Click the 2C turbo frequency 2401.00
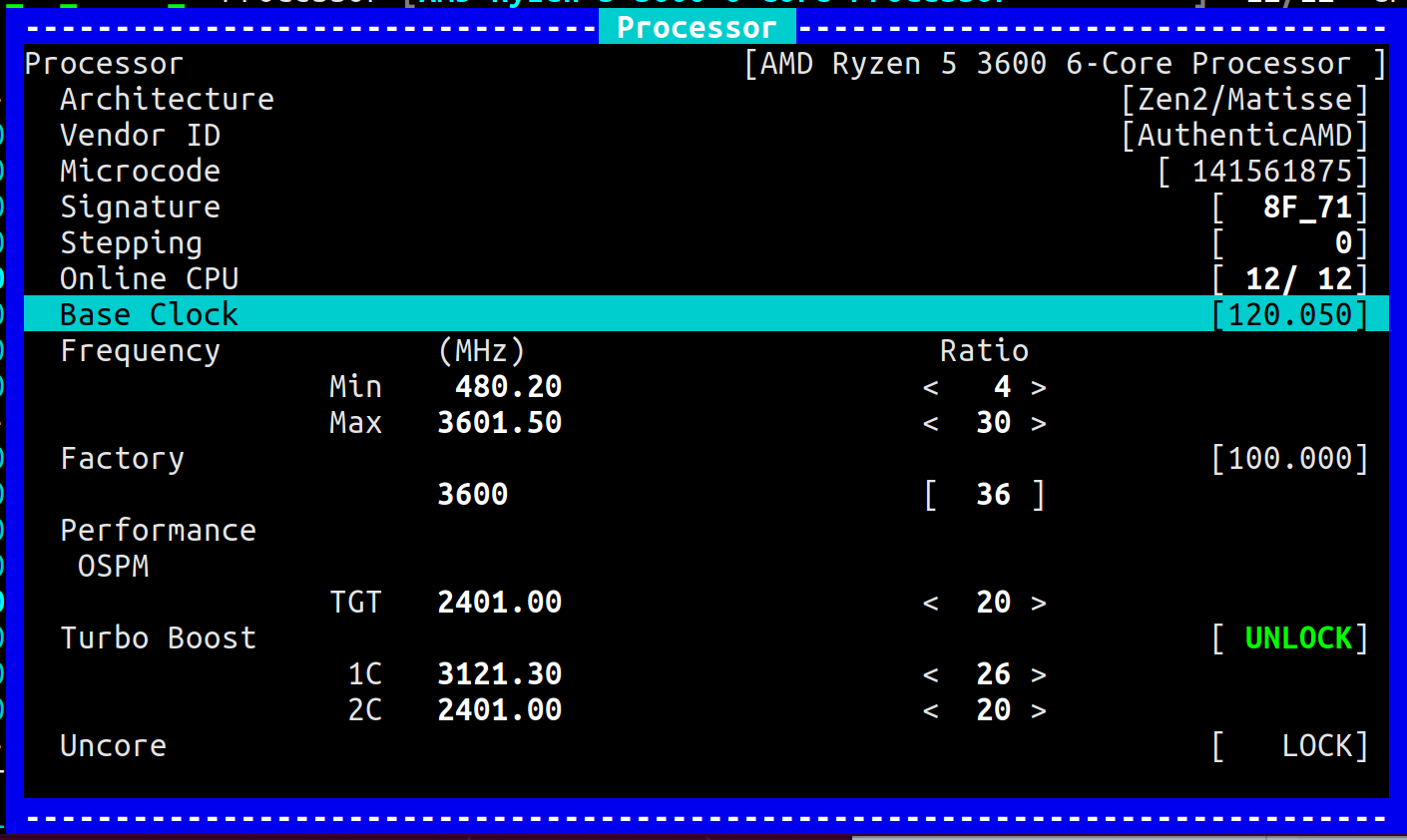The image size is (1407, 840). click(500, 709)
